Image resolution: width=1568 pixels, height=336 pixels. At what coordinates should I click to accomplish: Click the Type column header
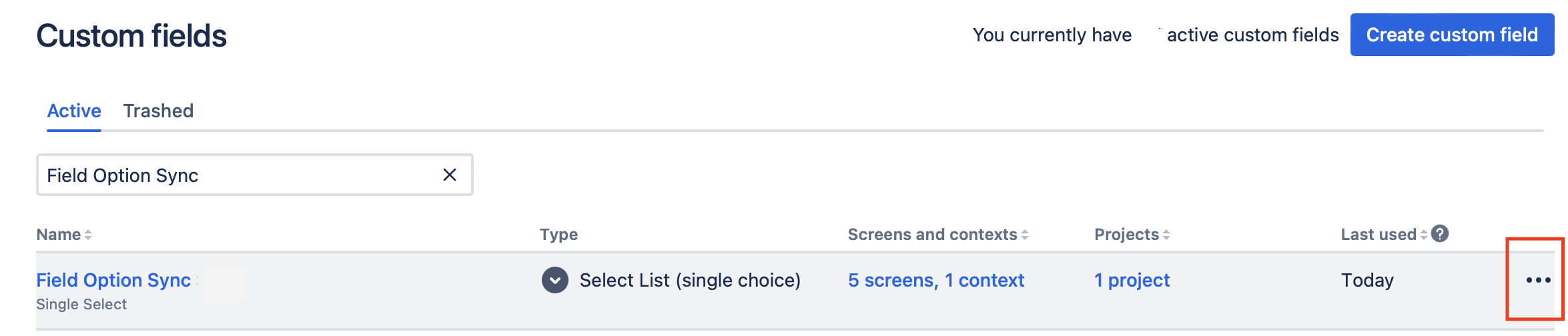(558, 235)
